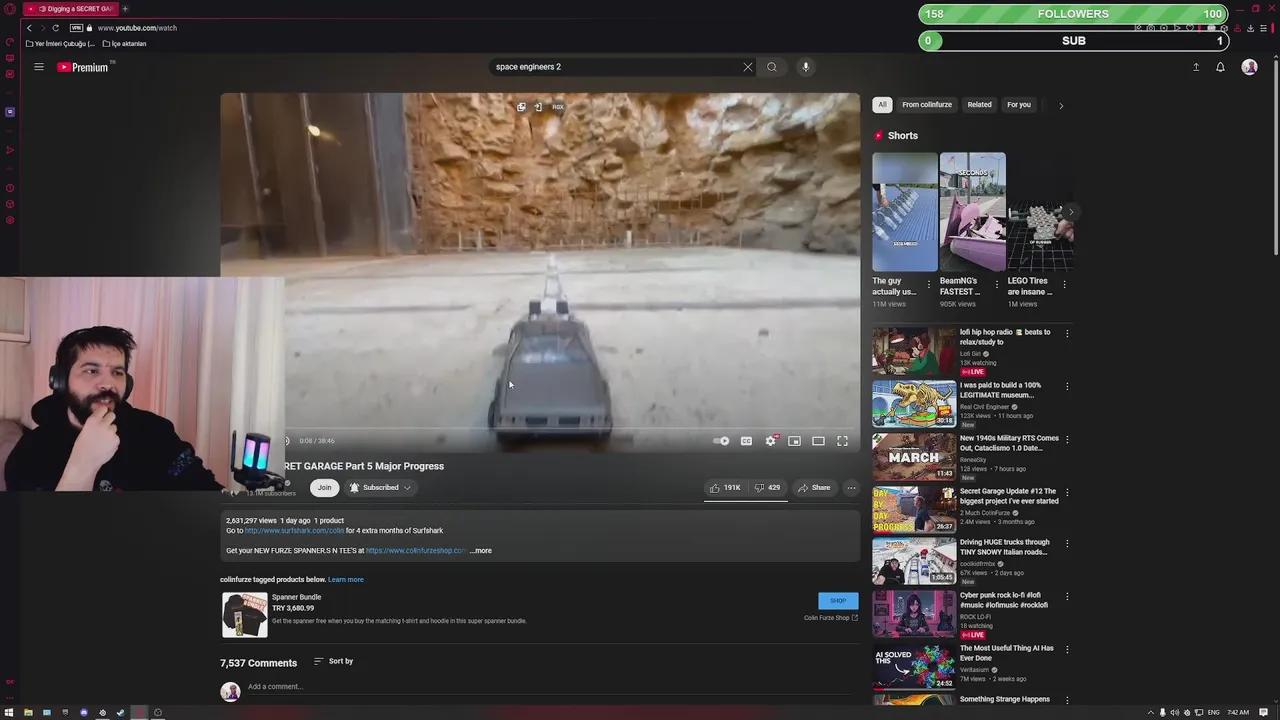The width and height of the screenshot is (1280, 720).
Task: Open the YouTube settings gear in the player
Action: (x=771, y=441)
